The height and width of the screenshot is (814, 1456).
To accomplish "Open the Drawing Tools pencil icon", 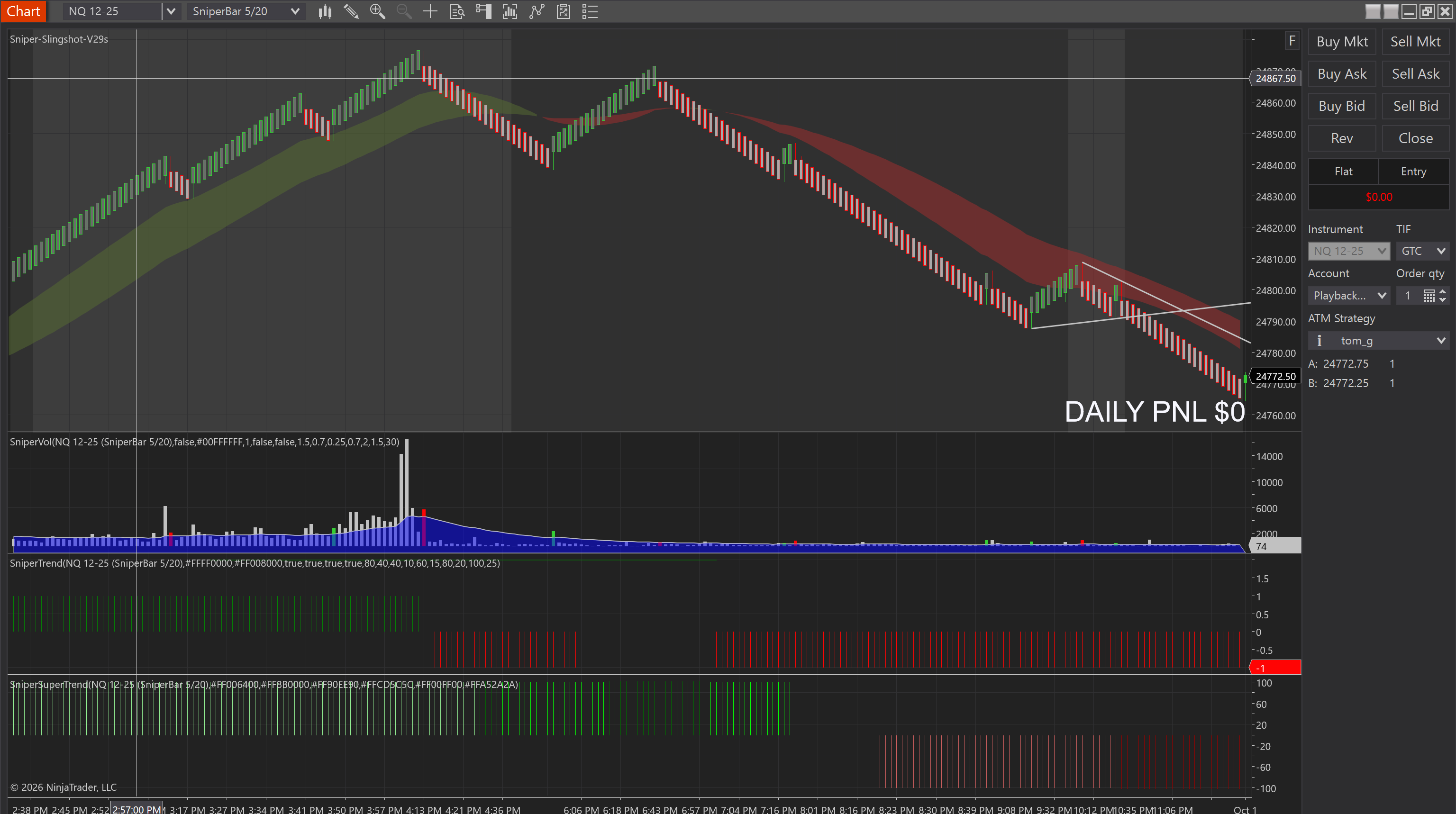I will click(x=351, y=11).
